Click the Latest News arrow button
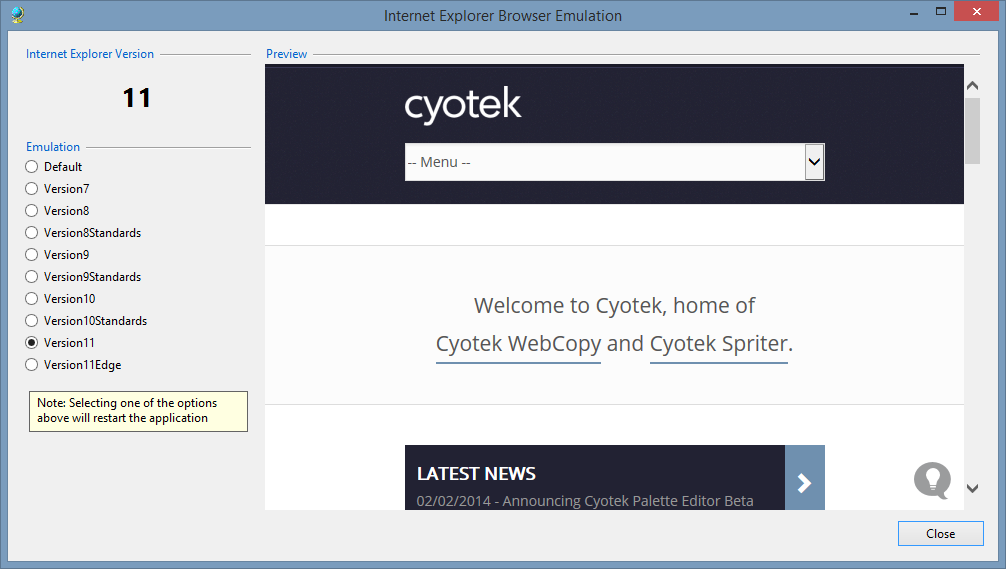The height and width of the screenshot is (569, 1006). pyautogui.click(x=805, y=478)
